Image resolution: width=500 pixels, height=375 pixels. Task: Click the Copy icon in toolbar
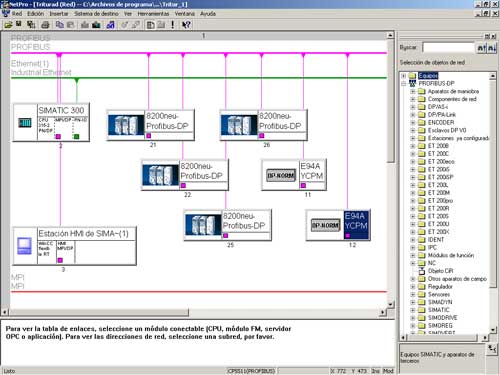(x=60, y=25)
